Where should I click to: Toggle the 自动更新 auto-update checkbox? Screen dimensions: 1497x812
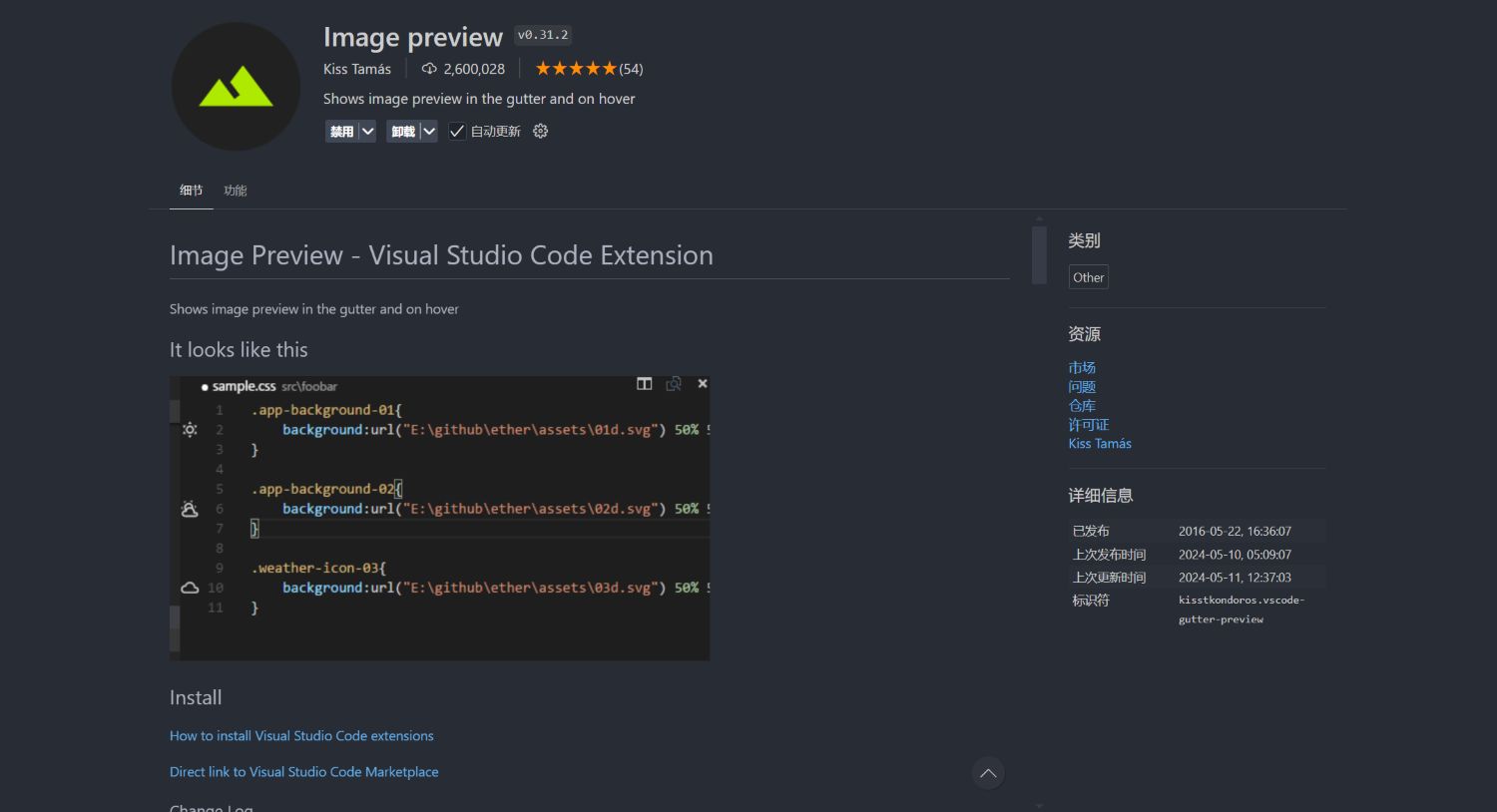457,131
